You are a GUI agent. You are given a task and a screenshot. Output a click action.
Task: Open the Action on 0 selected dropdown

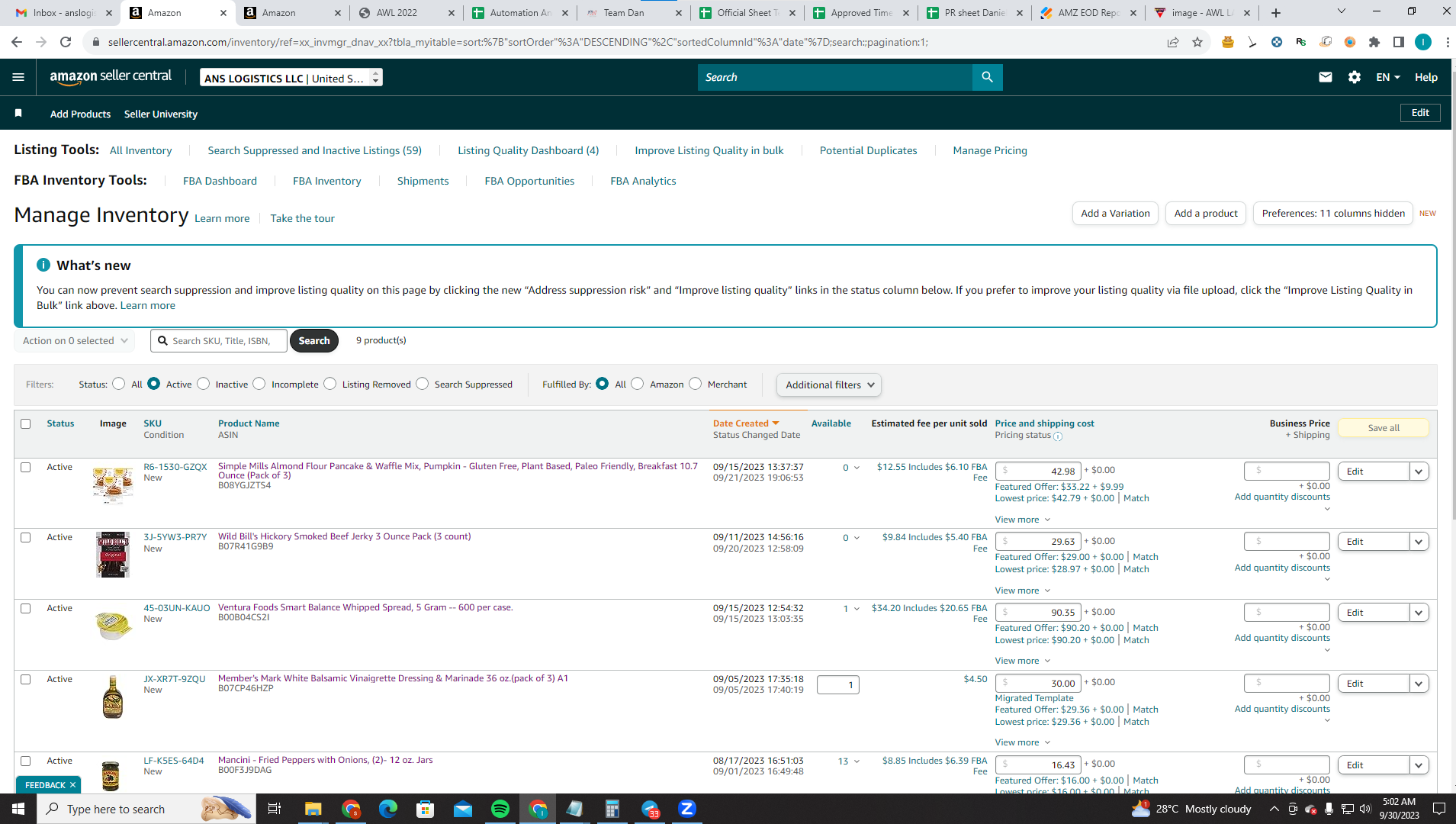click(x=75, y=340)
